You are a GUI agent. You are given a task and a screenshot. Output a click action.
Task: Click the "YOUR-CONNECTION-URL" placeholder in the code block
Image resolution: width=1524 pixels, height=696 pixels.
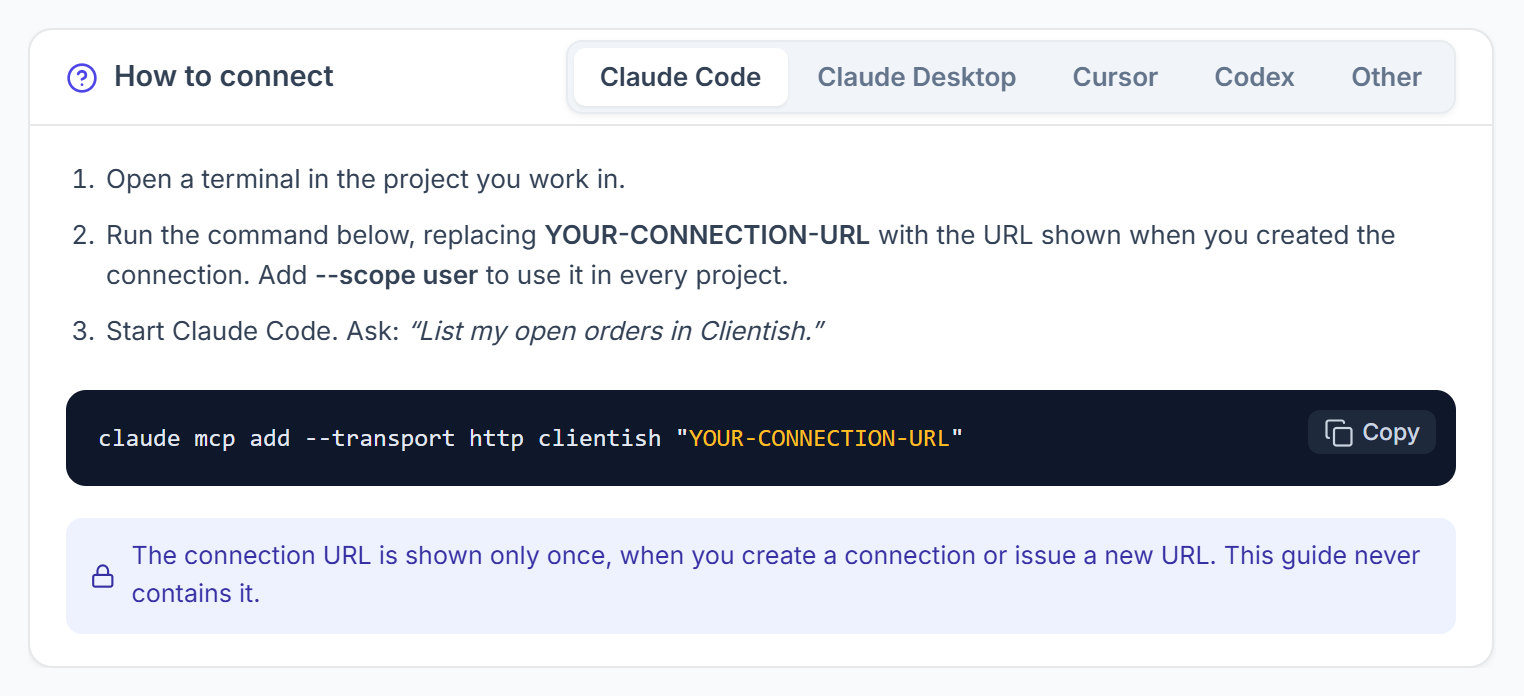[819, 438]
